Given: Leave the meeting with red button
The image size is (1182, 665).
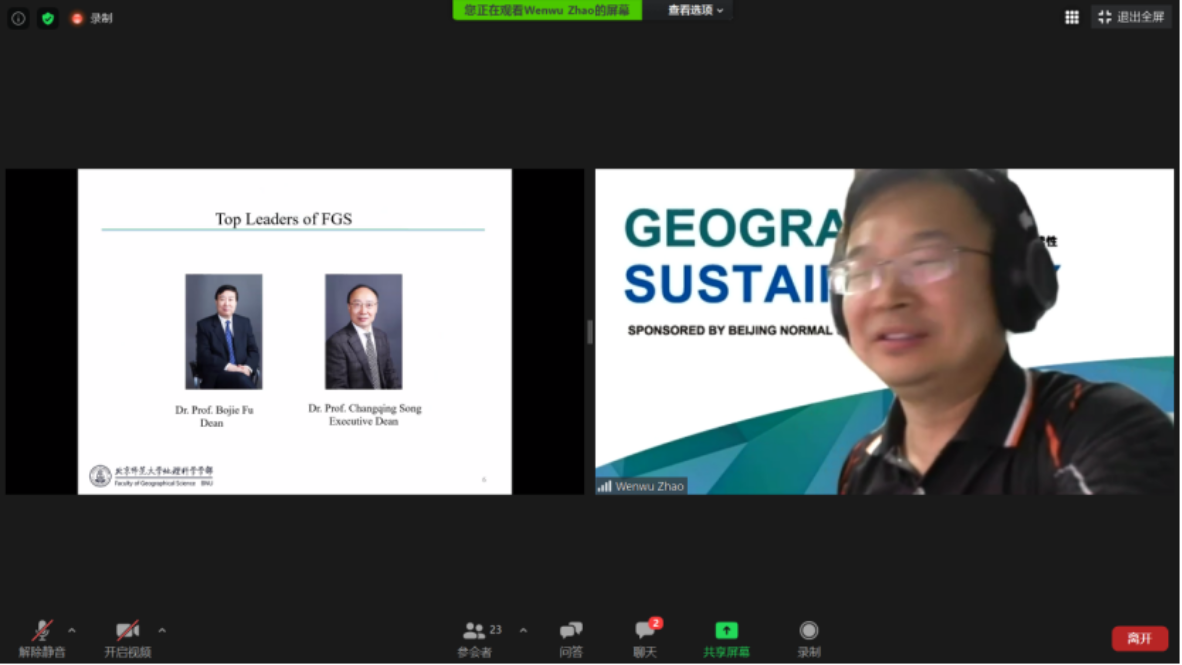Looking at the screenshot, I should [1139, 638].
